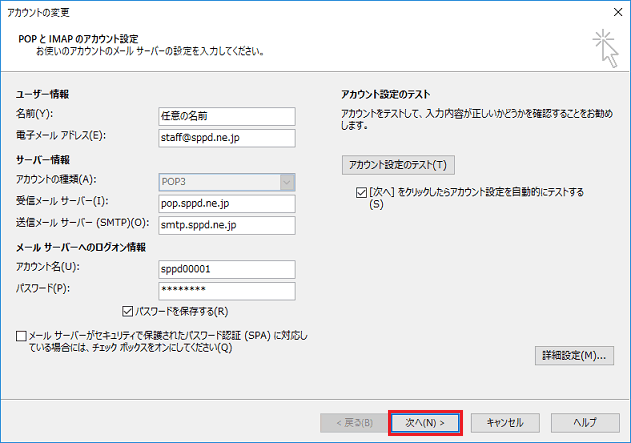Click the アカウント名 field containing sppd00001
Screen dimensions: 631x443
[x=227, y=269]
